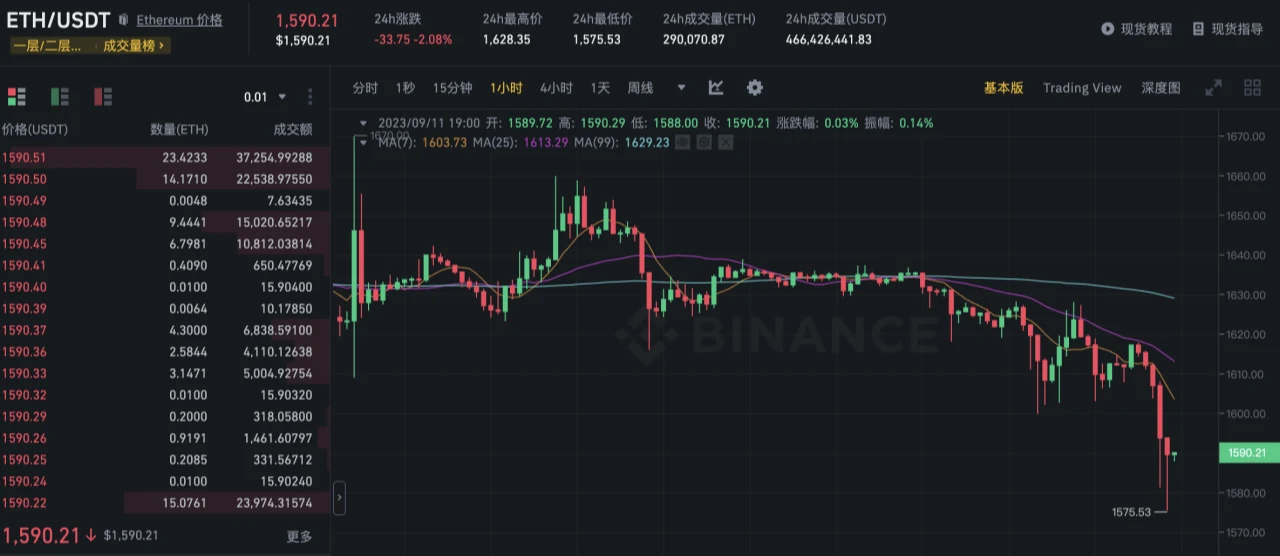Viewport: 1280px width, 556px height.
Task: Switch to the Trading View tab
Action: (1082, 88)
